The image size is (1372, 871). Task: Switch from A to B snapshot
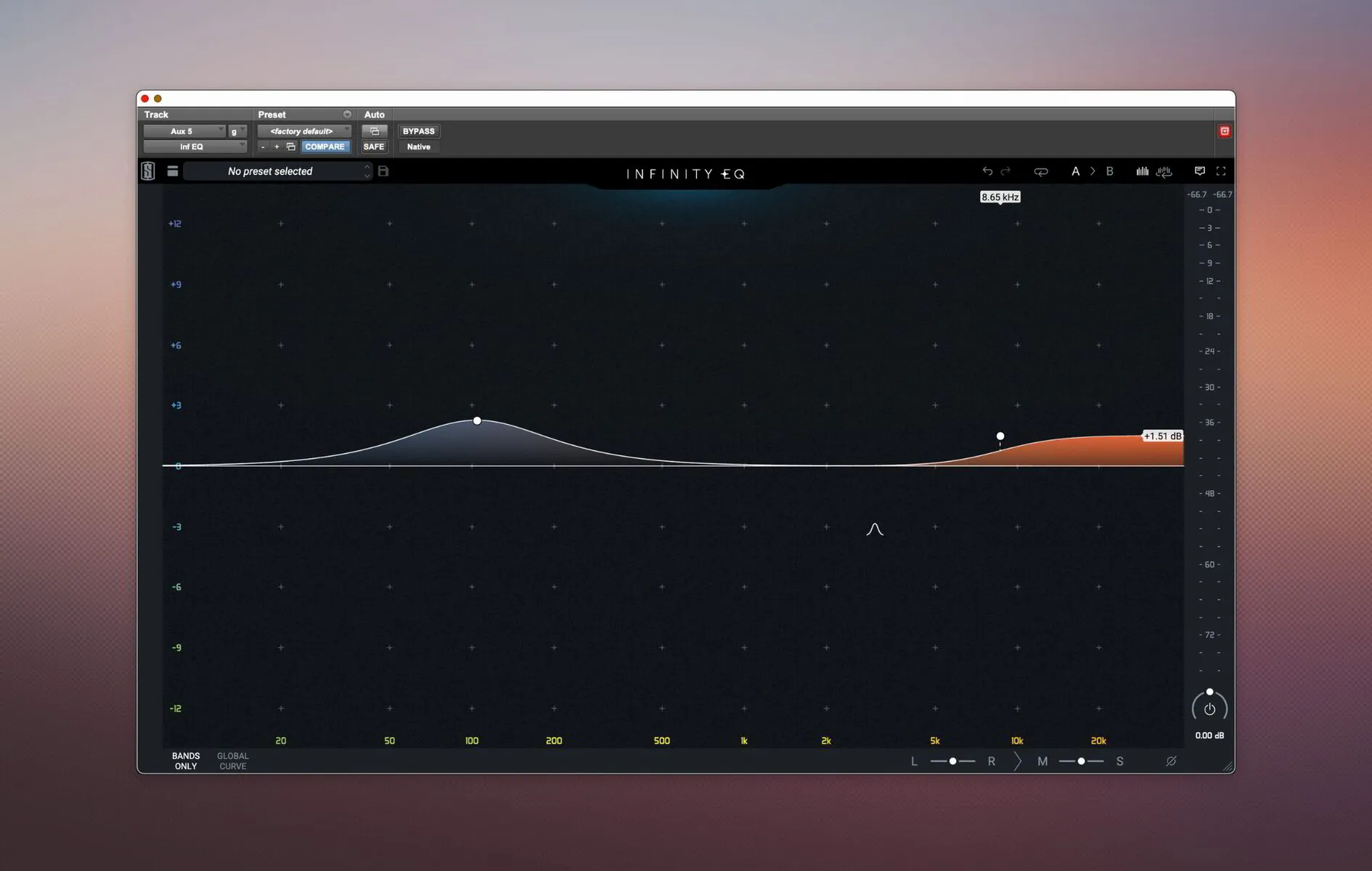point(1110,171)
